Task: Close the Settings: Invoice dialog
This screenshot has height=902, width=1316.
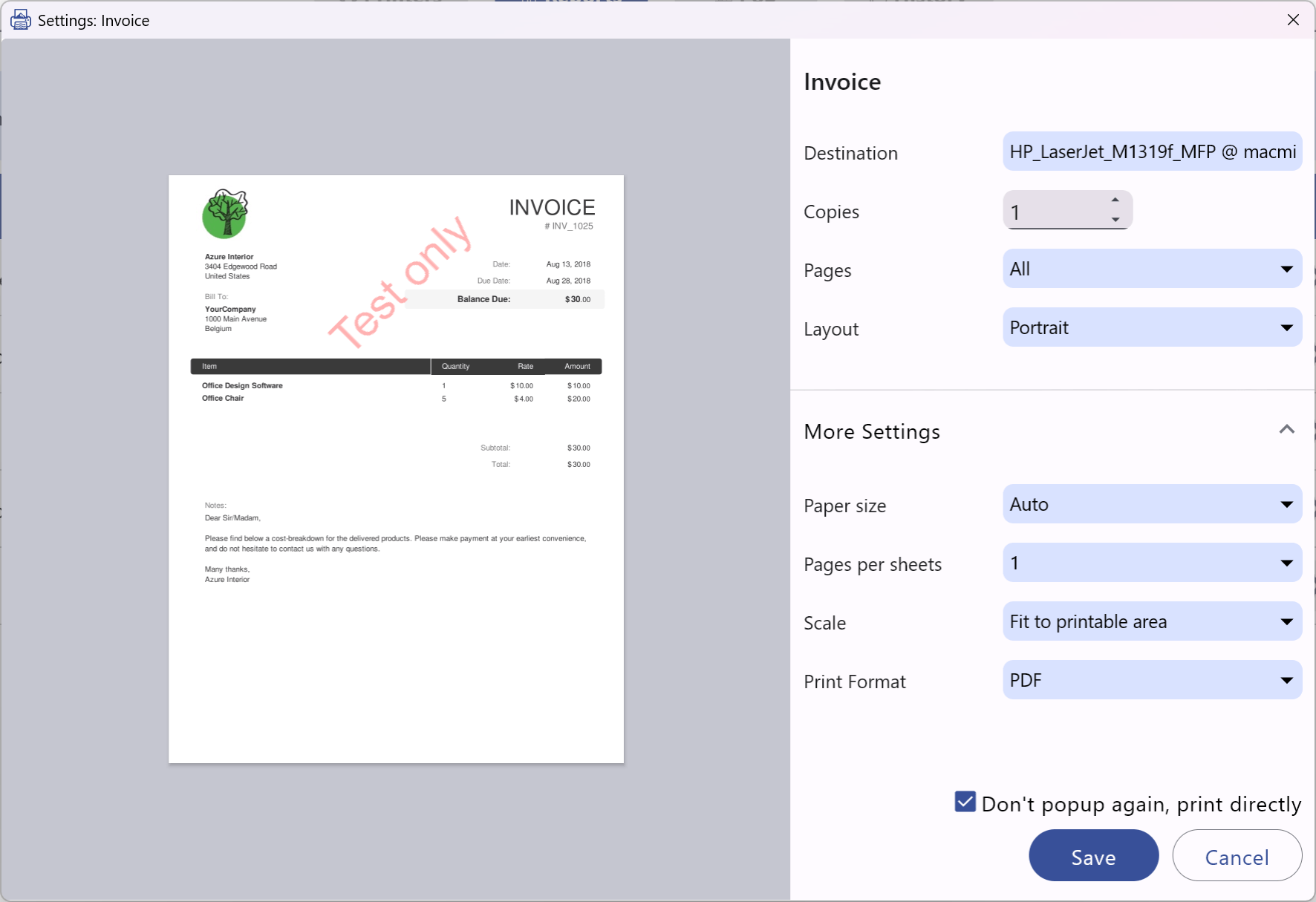Action: point(1294,19)
